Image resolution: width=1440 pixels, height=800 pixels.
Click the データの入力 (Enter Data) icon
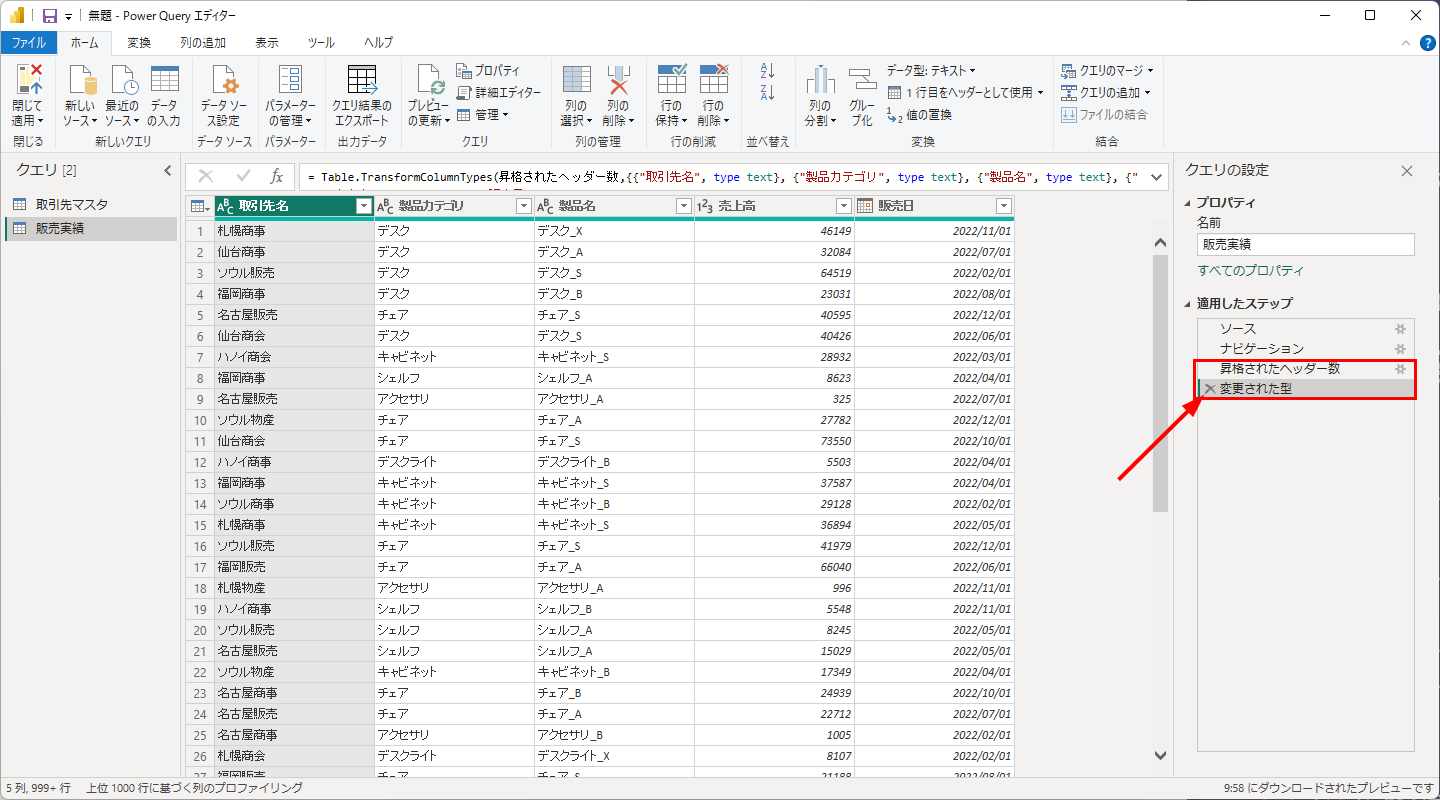coord(164,79)
